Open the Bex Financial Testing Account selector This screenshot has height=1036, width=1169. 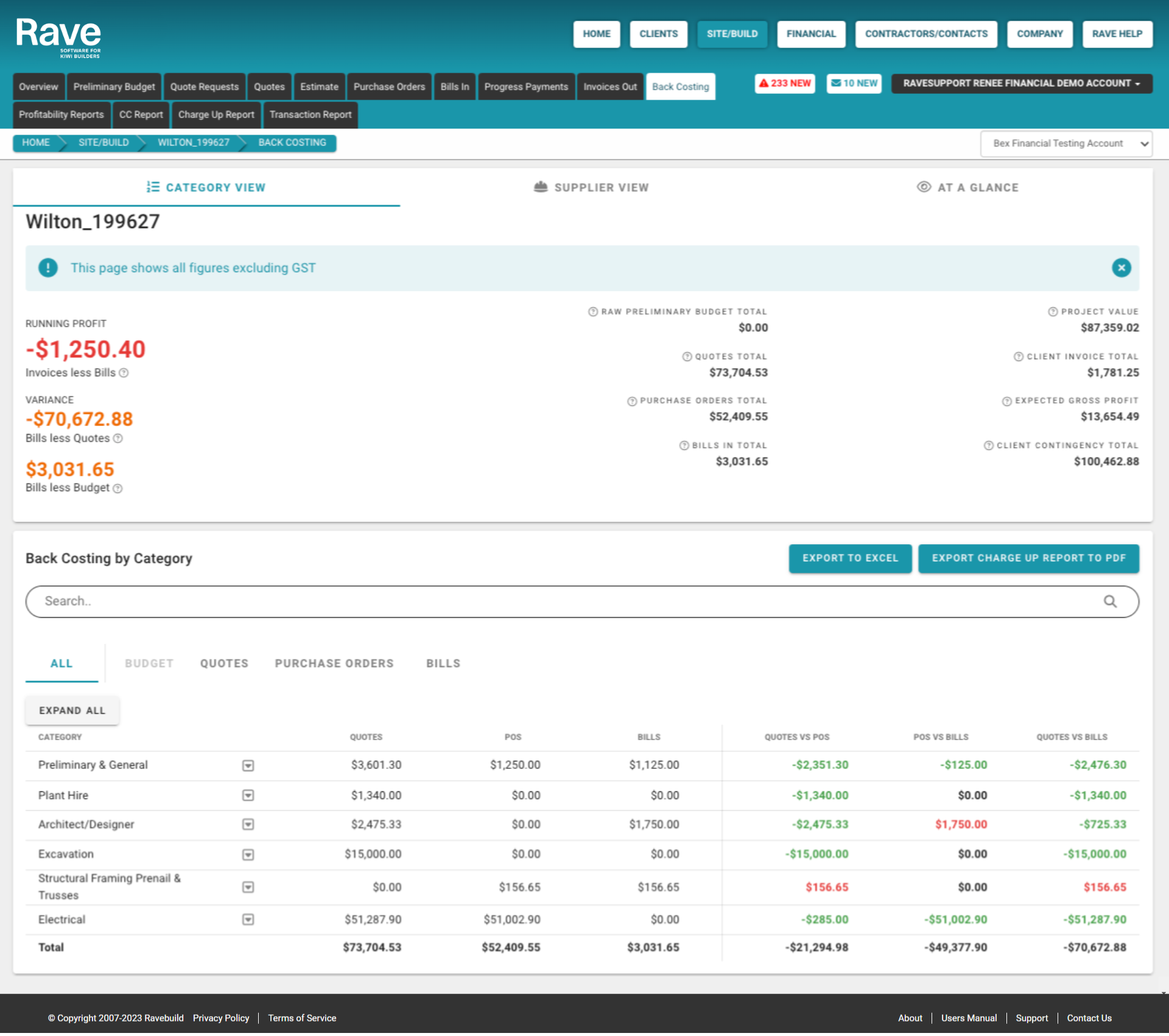pos(1065,144)
